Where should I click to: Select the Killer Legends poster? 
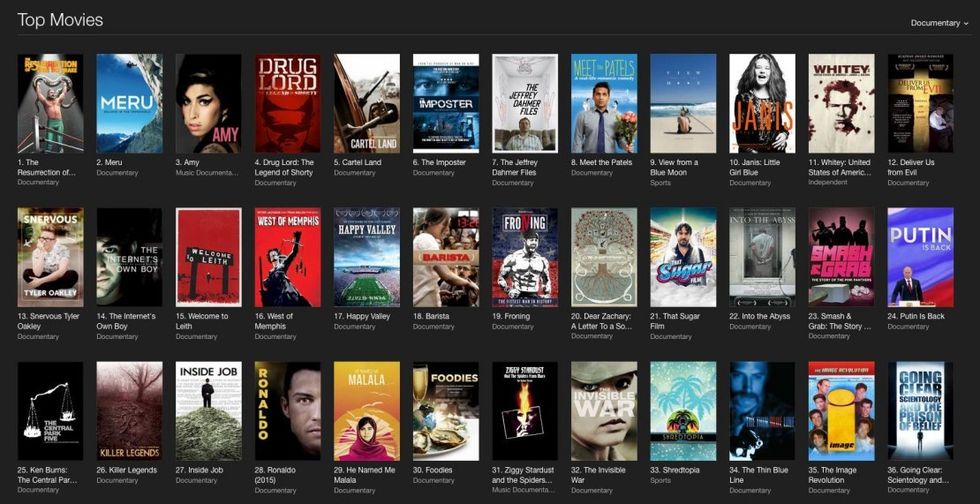pyautogui.click(x=129, y=411)
